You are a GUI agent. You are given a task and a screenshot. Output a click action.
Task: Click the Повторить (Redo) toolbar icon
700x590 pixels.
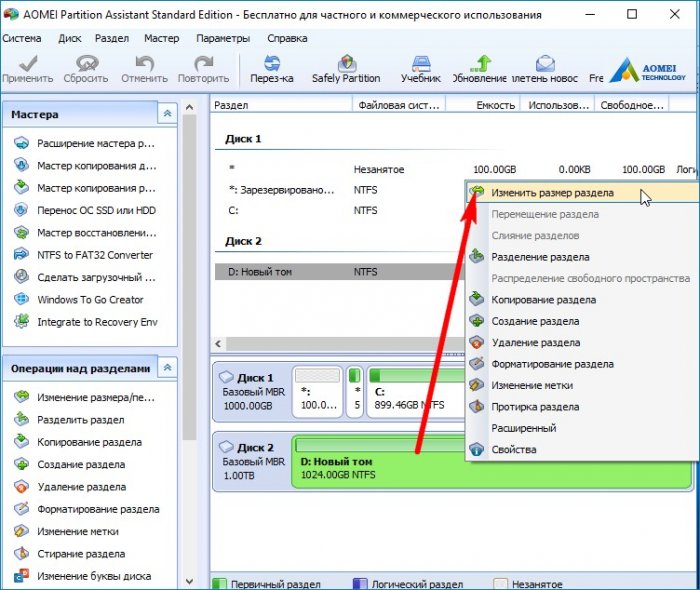pyautogui.click(x=204, y=69)
